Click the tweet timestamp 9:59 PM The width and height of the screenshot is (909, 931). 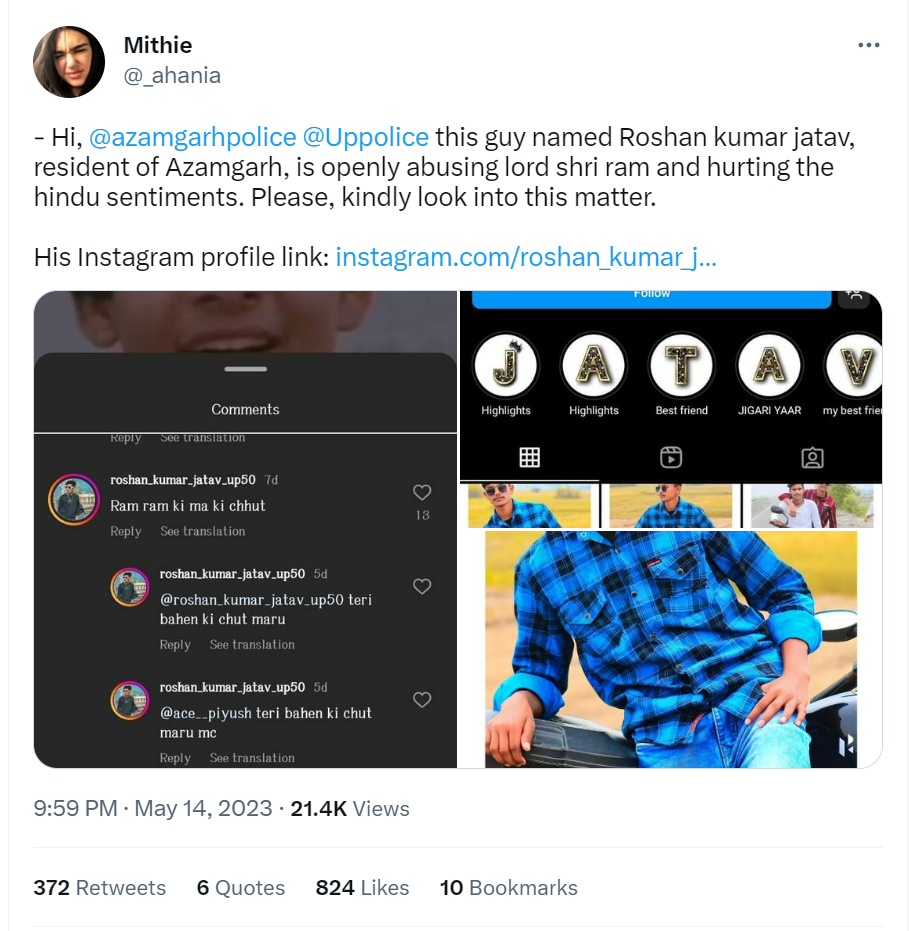tap(75, 808)
